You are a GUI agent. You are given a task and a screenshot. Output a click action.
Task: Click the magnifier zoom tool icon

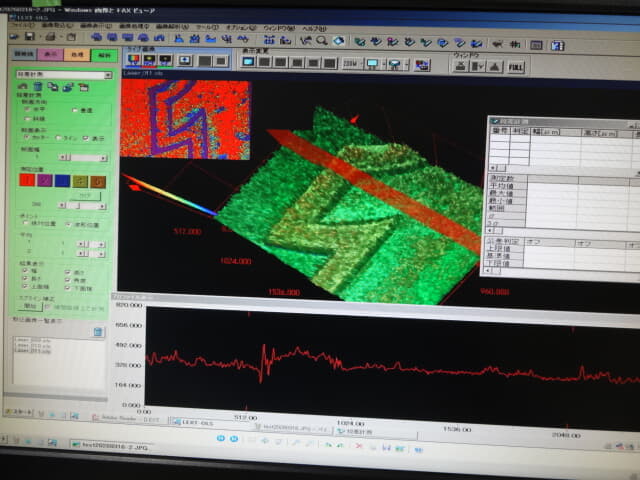322,40
